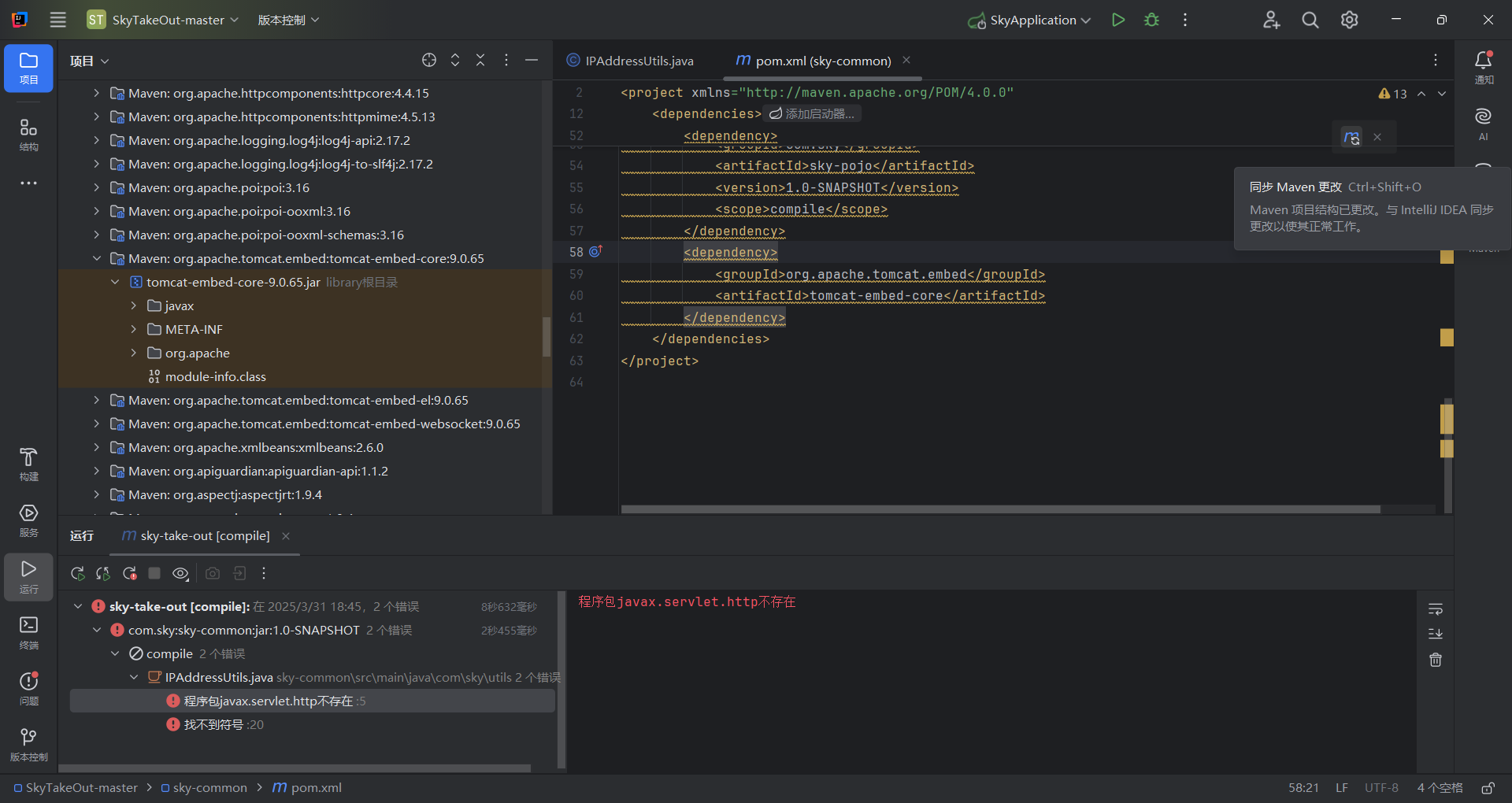
Task: Open the Terminal tool window
Action: click(x=28, y=632)
